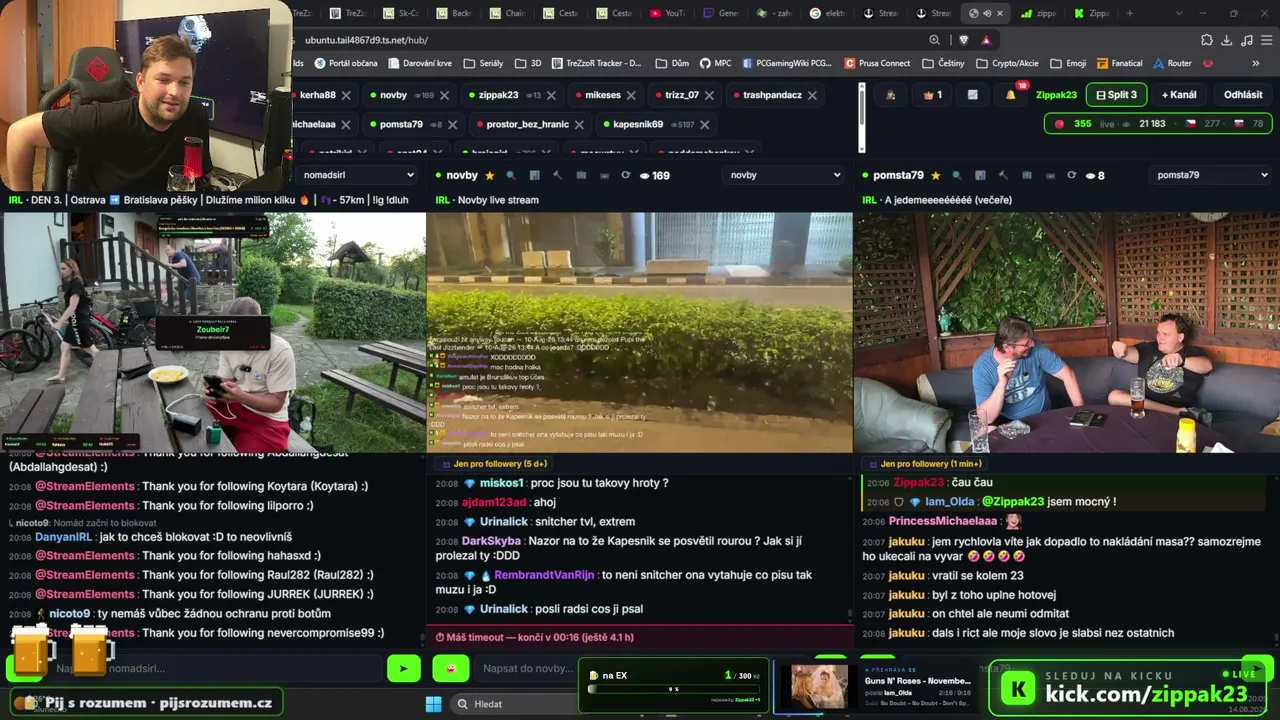The image size is (1280, 720).
Task: Open search icon in novby stream header
Action: [x=511, y=175]
